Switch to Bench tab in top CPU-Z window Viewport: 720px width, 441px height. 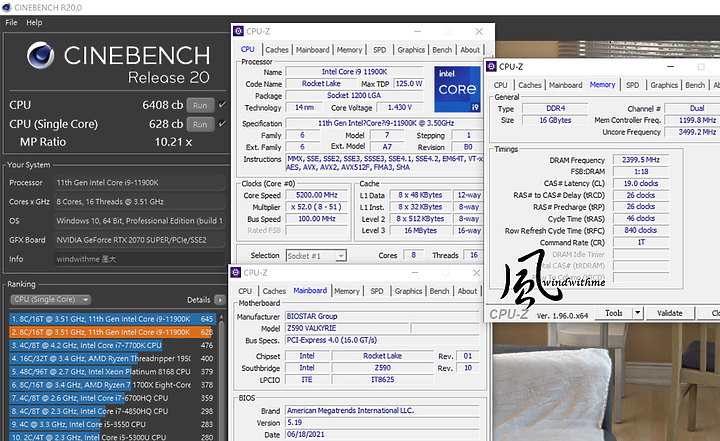tap(442, 50)
